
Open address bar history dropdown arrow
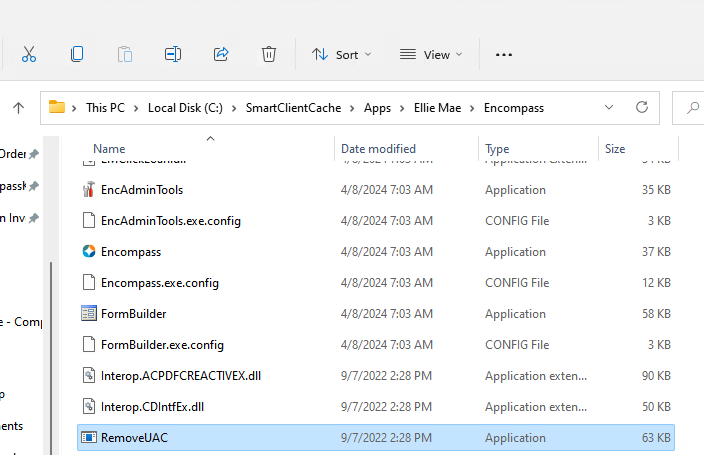609,107
